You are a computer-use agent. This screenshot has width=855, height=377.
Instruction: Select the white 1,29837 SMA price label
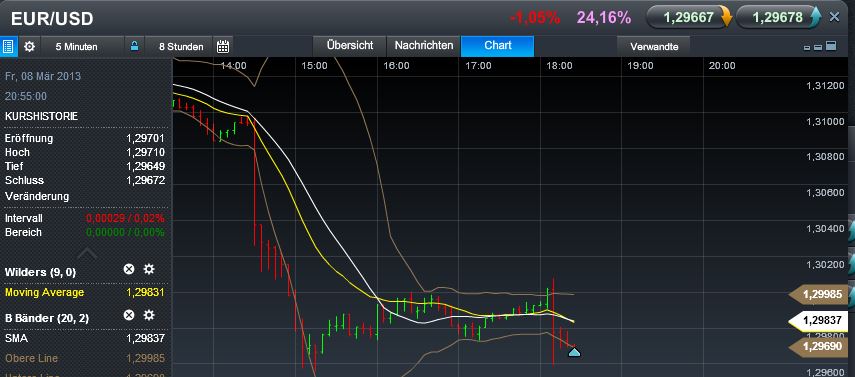[819, 321]
